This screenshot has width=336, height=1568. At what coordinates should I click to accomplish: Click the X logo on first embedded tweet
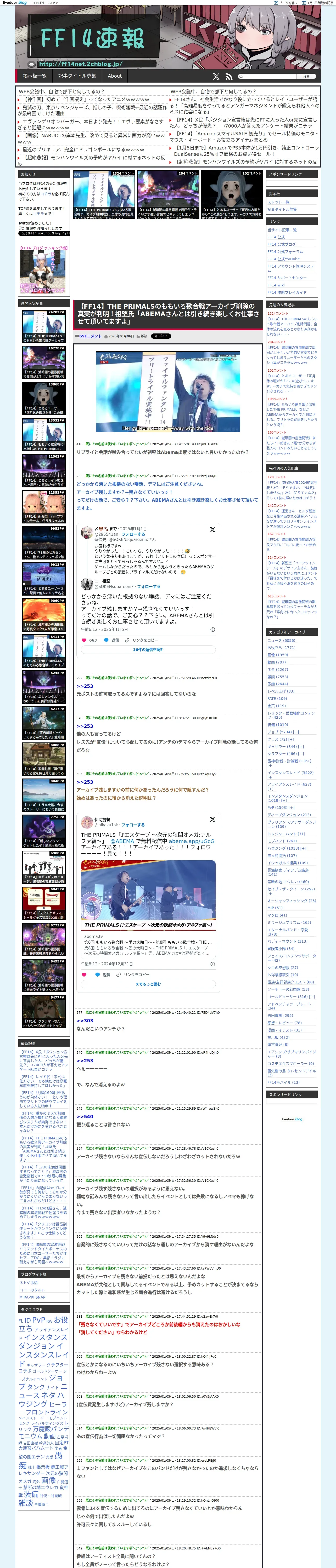click(x=212, y=529)
